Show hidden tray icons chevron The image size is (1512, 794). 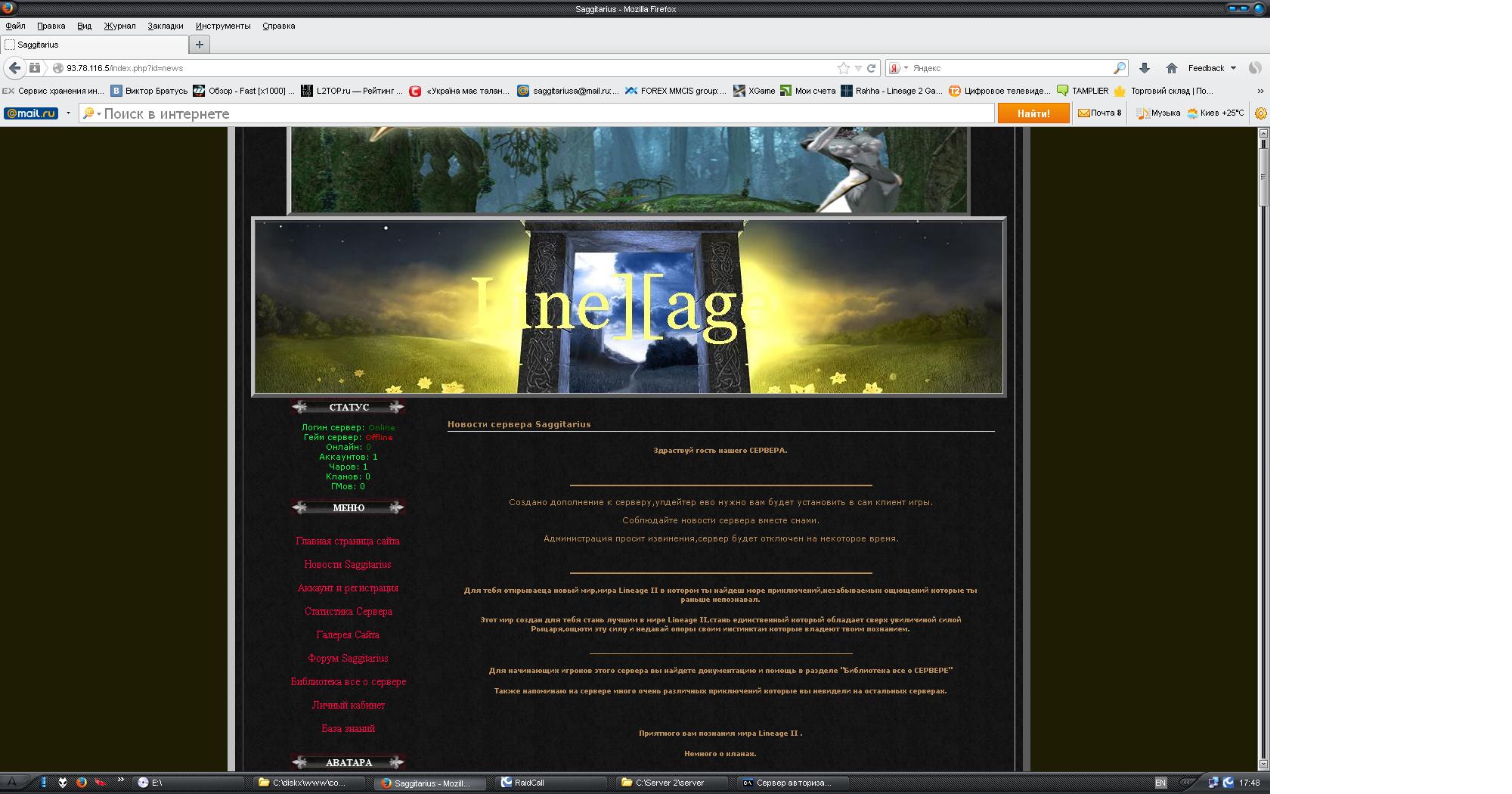click(1188, 783)
